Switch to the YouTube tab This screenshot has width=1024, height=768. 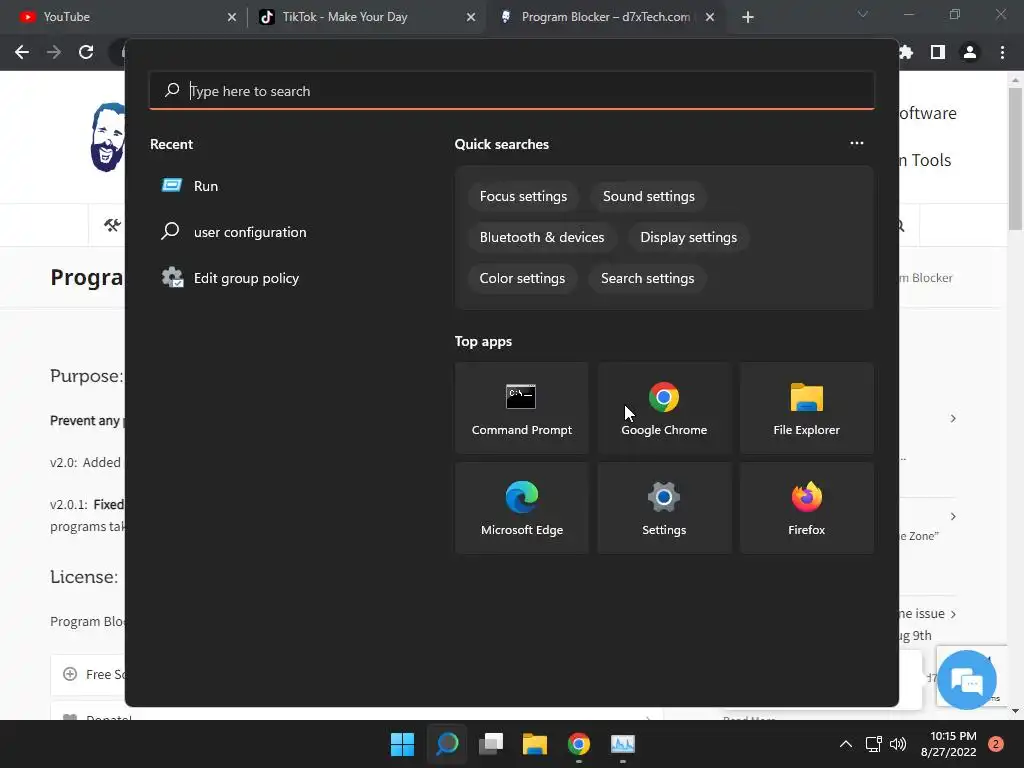pos(122,17)
